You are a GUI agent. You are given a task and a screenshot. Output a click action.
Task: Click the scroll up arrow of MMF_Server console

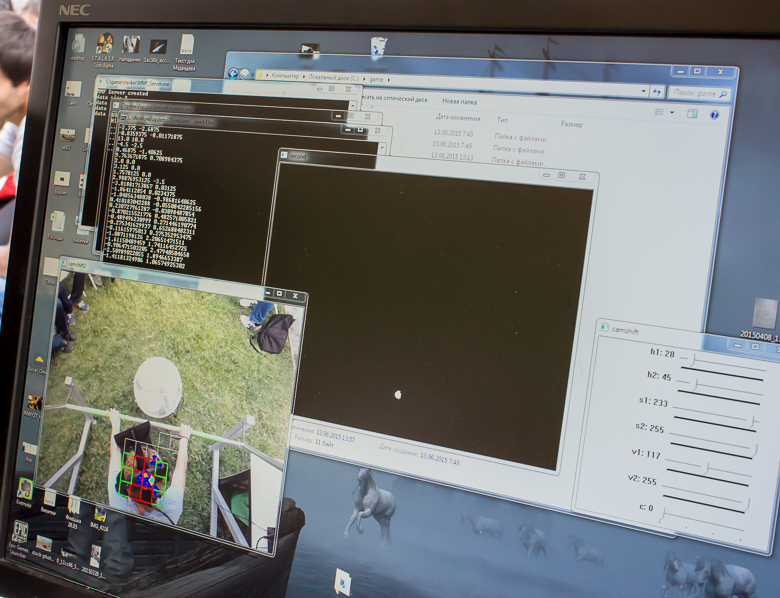353,105
